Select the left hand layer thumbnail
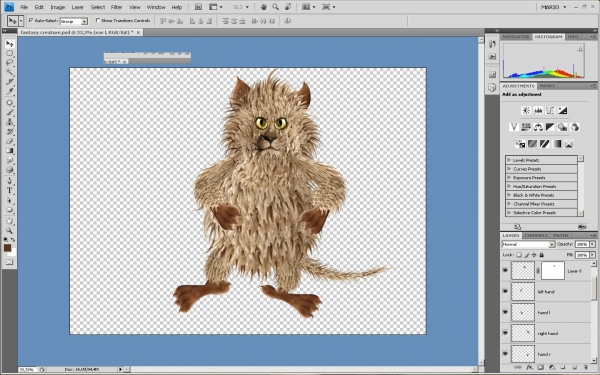This screenshot has height=375, width=600. click(523, 292)
